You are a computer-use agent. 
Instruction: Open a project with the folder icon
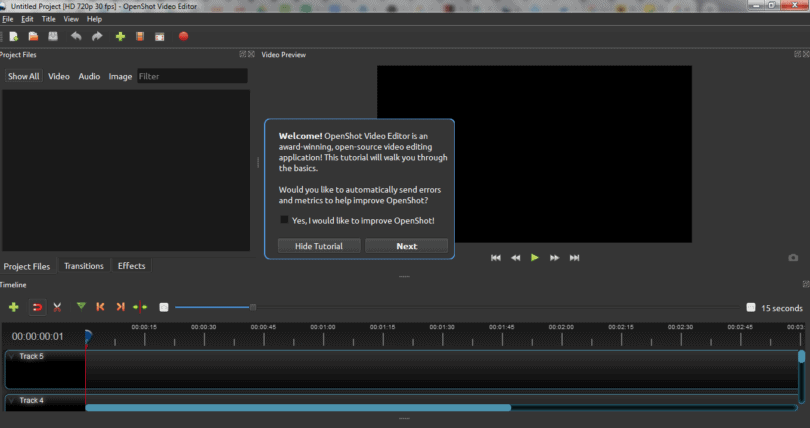[x=34, y=37]
